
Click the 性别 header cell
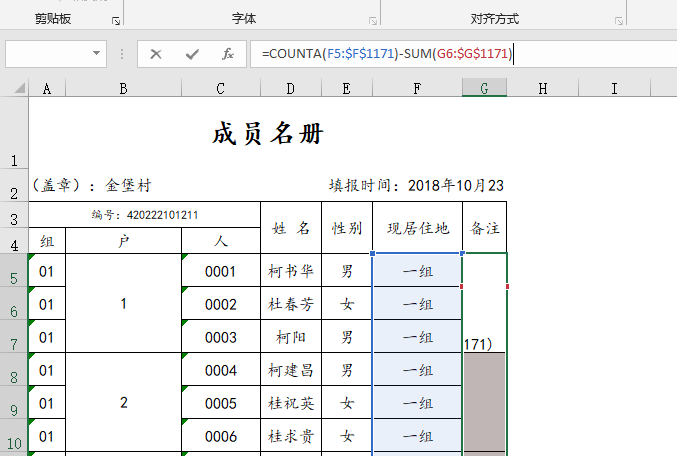[347, 228]
